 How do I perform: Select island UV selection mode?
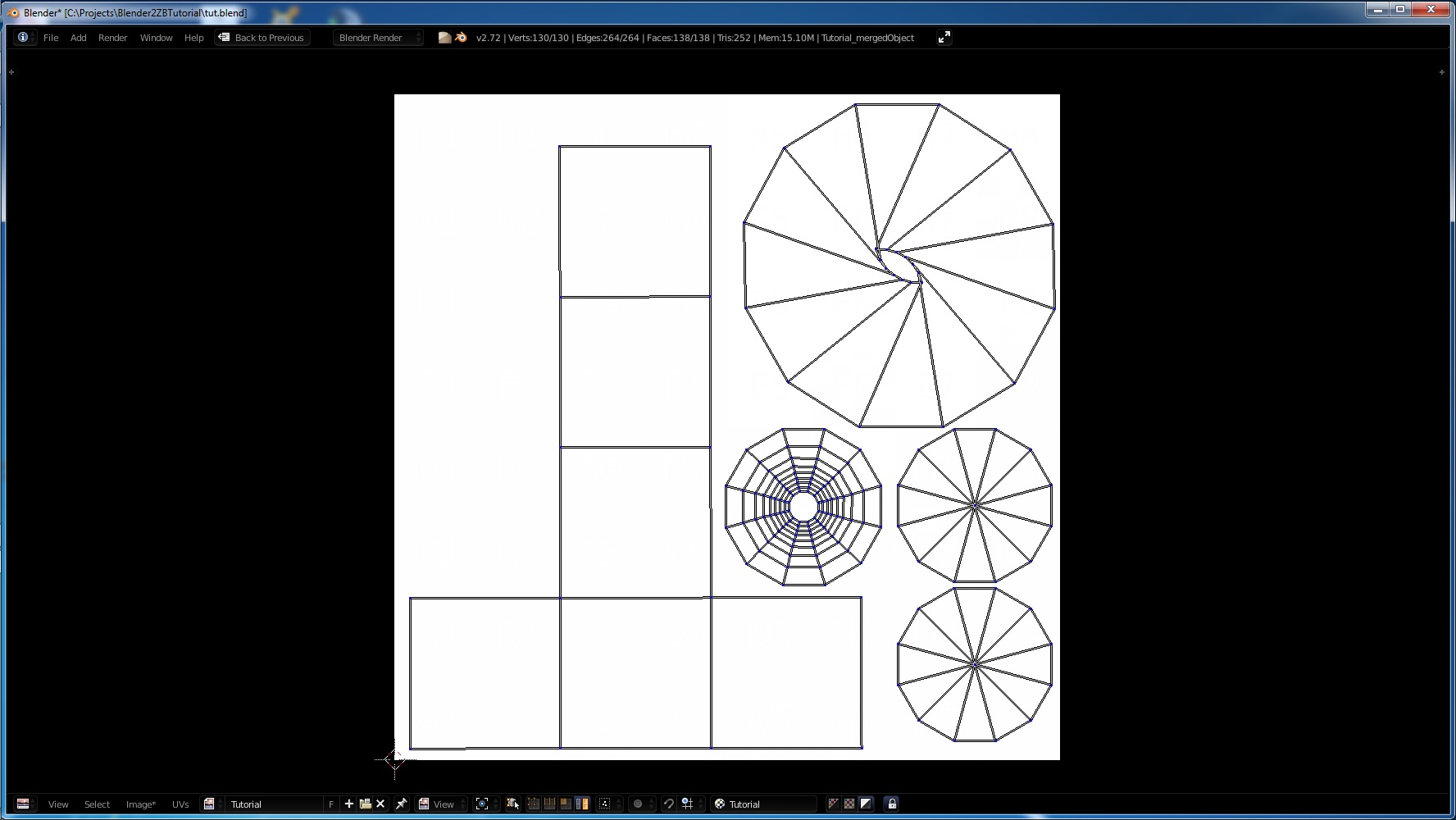pos(582,804)
